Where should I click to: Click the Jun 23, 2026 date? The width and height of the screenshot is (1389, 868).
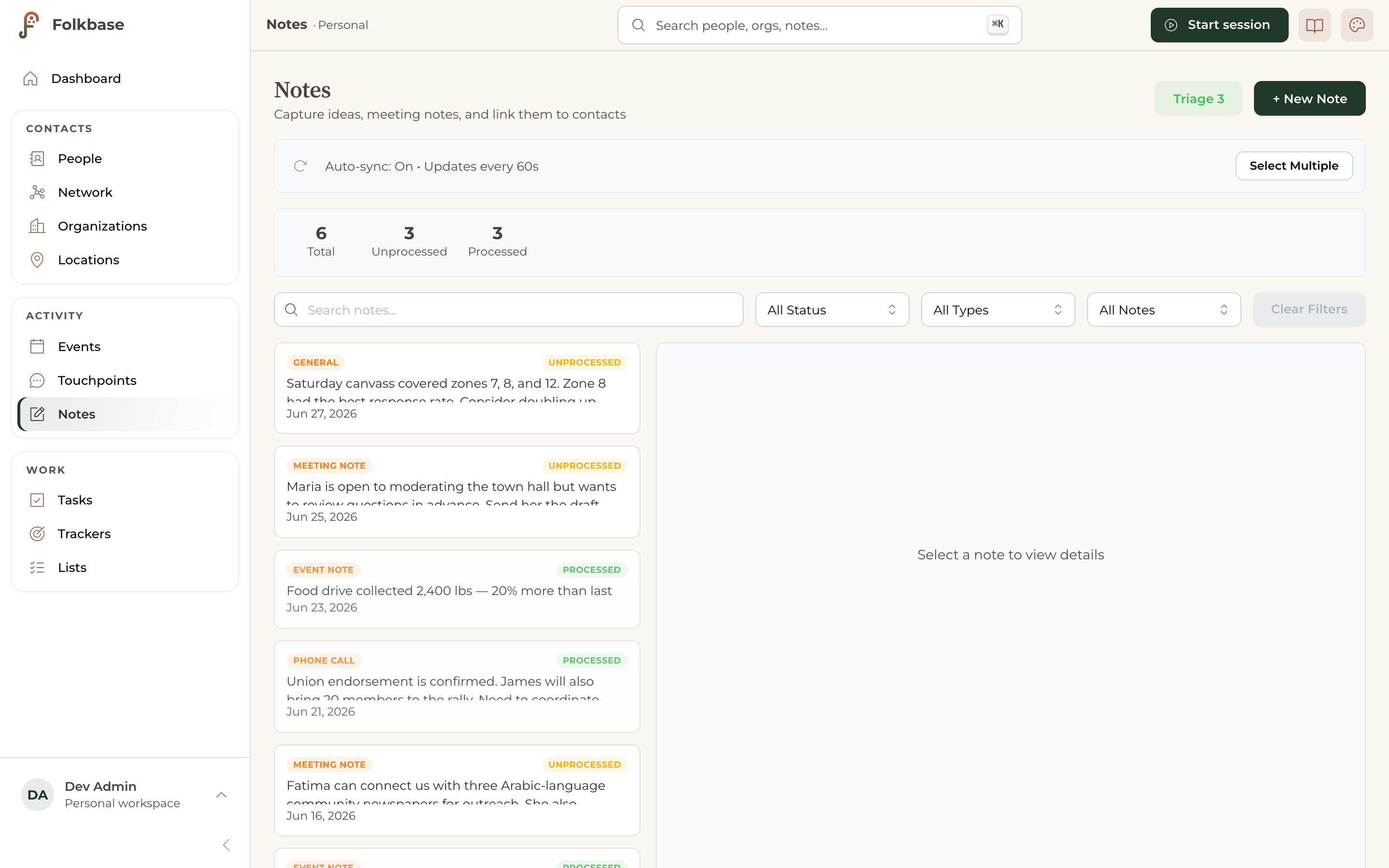[321, 608]
